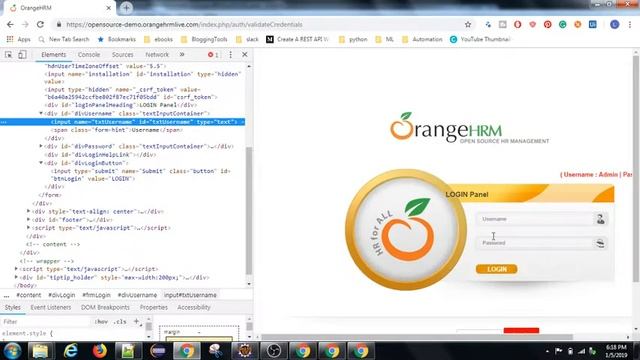The height and width of the screenshot is (360, 640).
Task: Open the python bookmark folder
Action: (x=353, y=39)
